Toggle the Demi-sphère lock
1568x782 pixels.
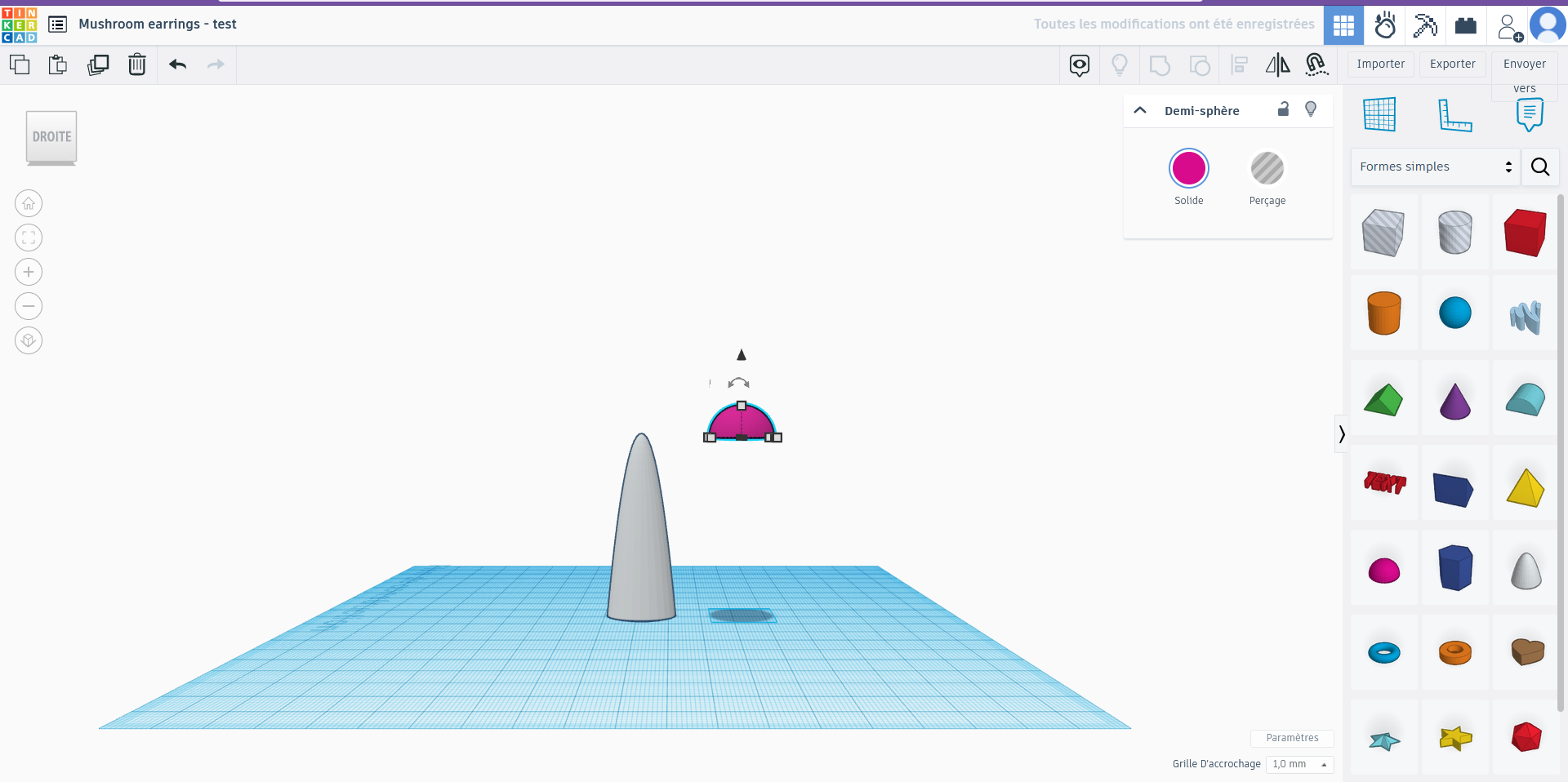[1283, 109]
